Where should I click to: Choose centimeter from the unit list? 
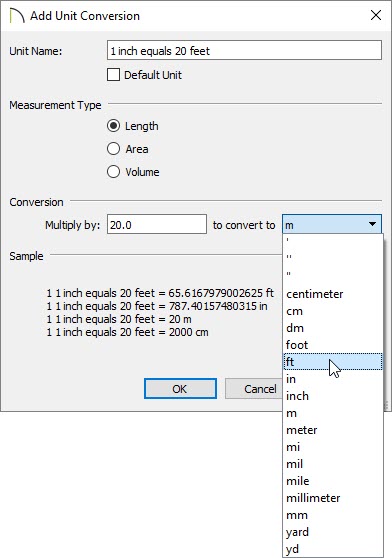point(333,294)
